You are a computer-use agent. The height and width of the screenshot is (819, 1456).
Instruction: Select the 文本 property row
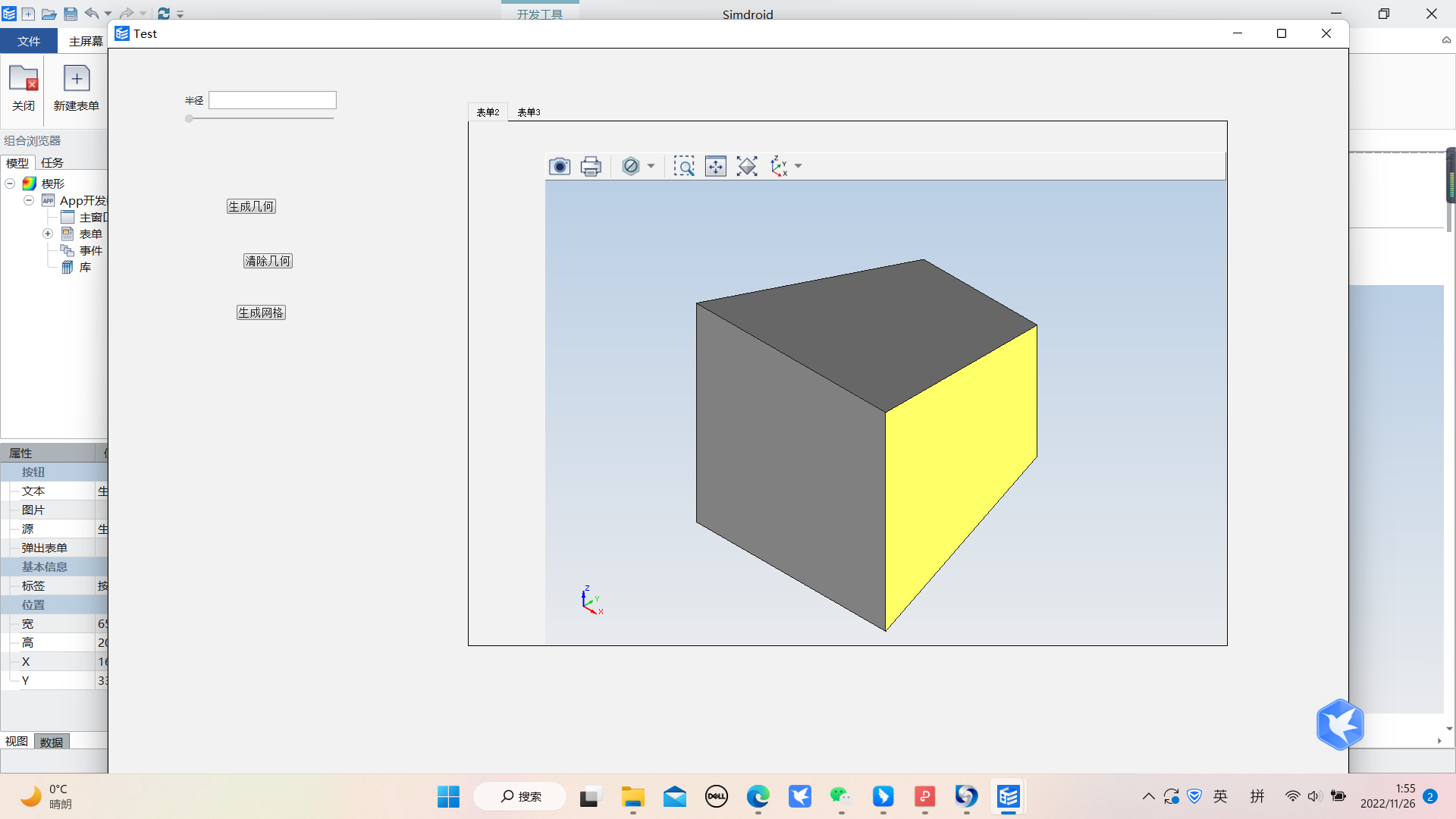coord(55,491)
